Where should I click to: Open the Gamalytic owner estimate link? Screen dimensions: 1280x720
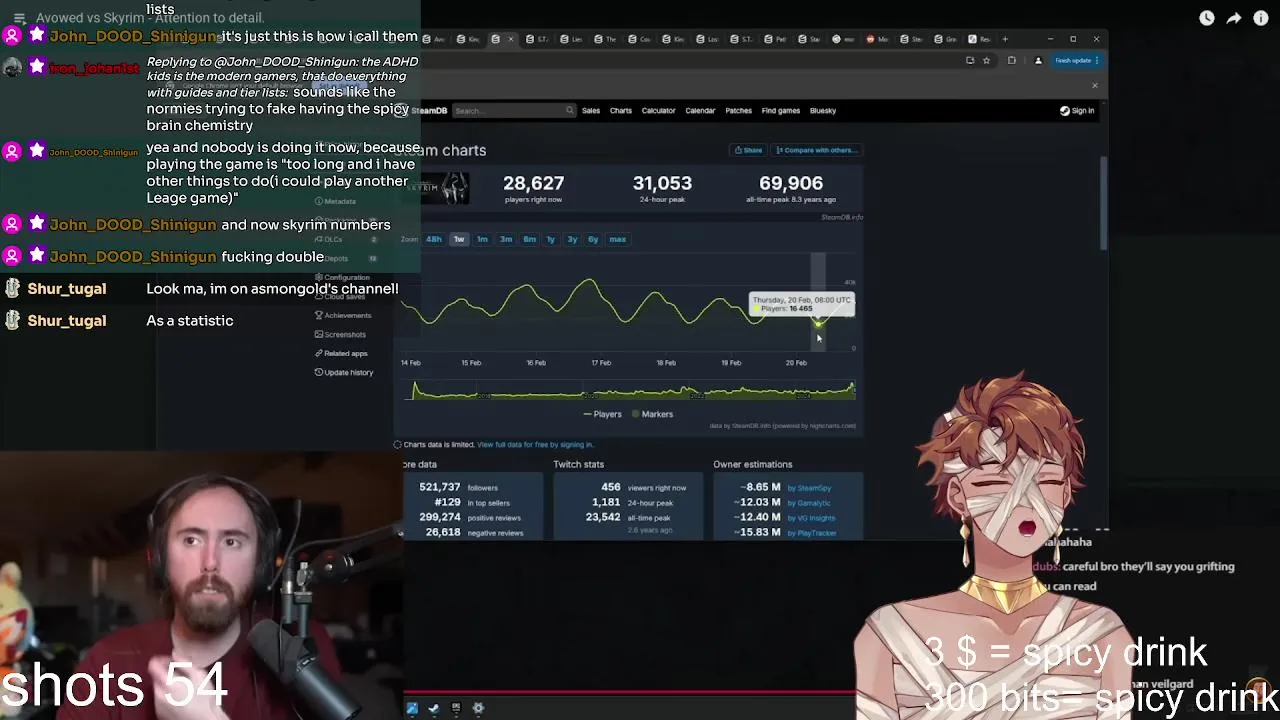[x=809, y=503]
